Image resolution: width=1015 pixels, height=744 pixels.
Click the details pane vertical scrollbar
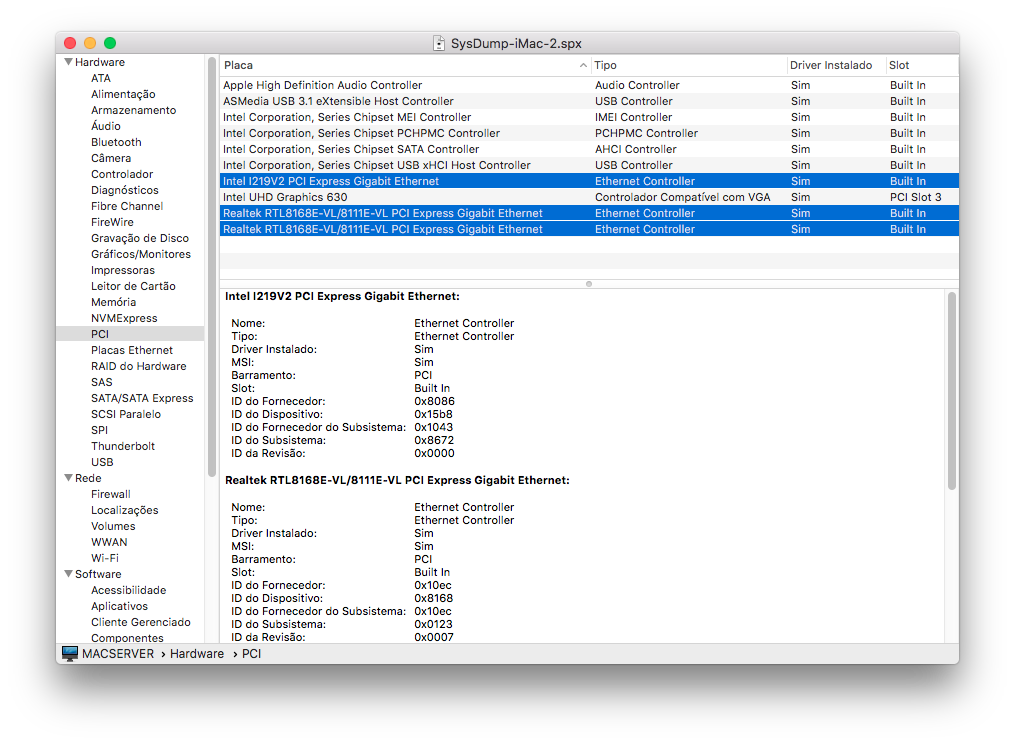point(951,390)
